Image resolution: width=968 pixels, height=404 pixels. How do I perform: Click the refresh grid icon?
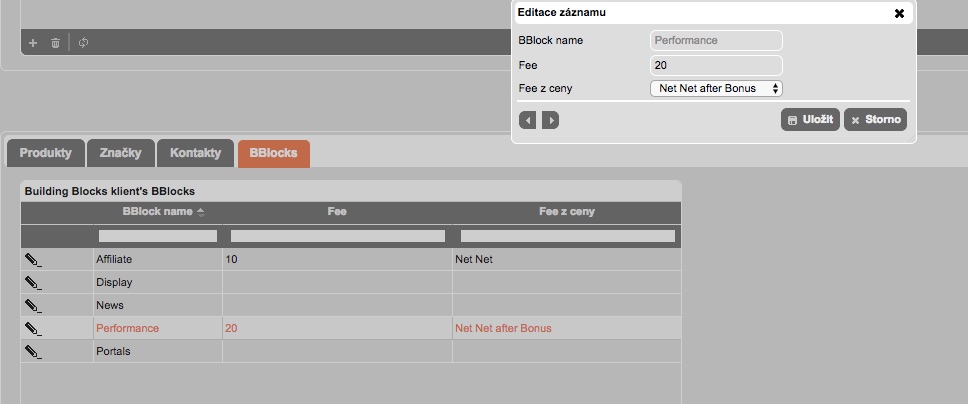84,43
